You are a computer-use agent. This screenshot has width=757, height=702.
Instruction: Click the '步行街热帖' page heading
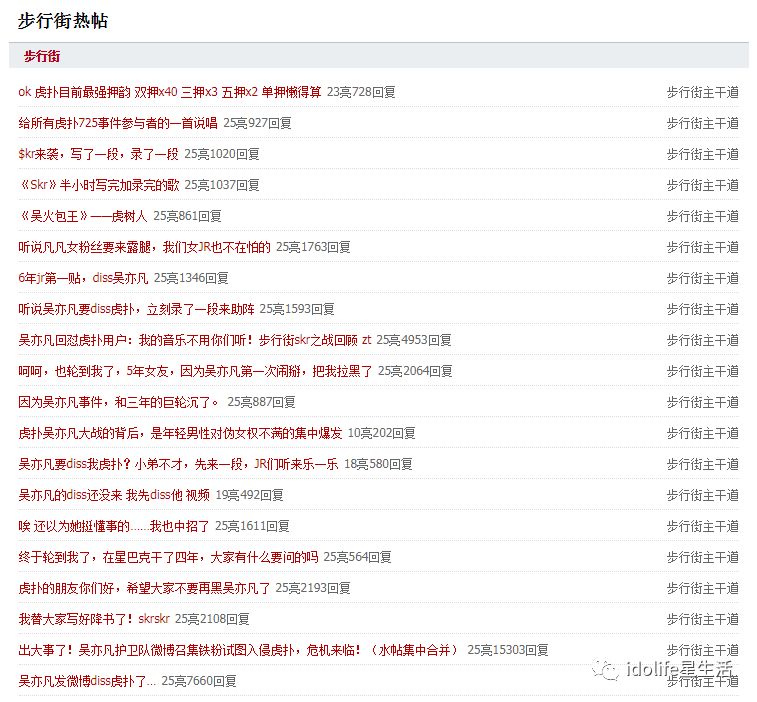point(63,21)
